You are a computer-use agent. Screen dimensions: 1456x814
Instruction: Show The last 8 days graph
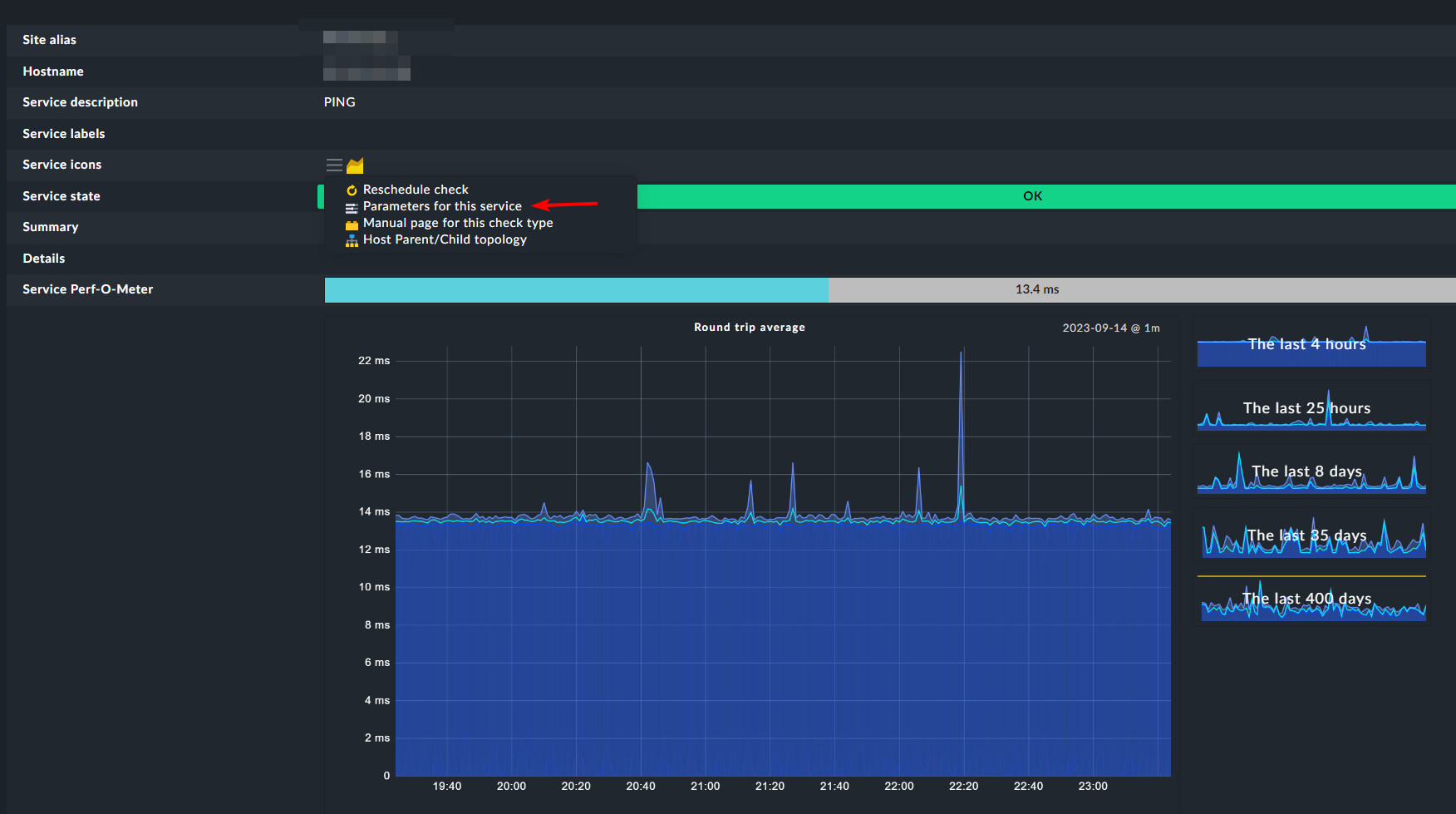click(1311, 471)
